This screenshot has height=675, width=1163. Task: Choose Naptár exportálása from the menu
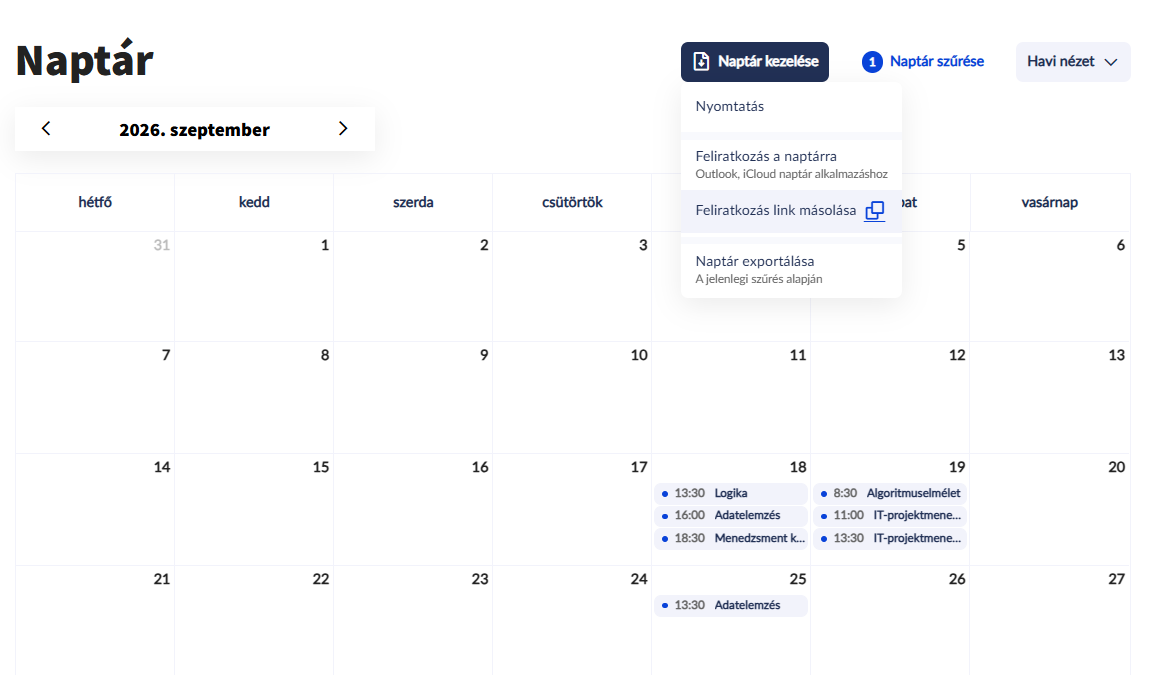791,269
